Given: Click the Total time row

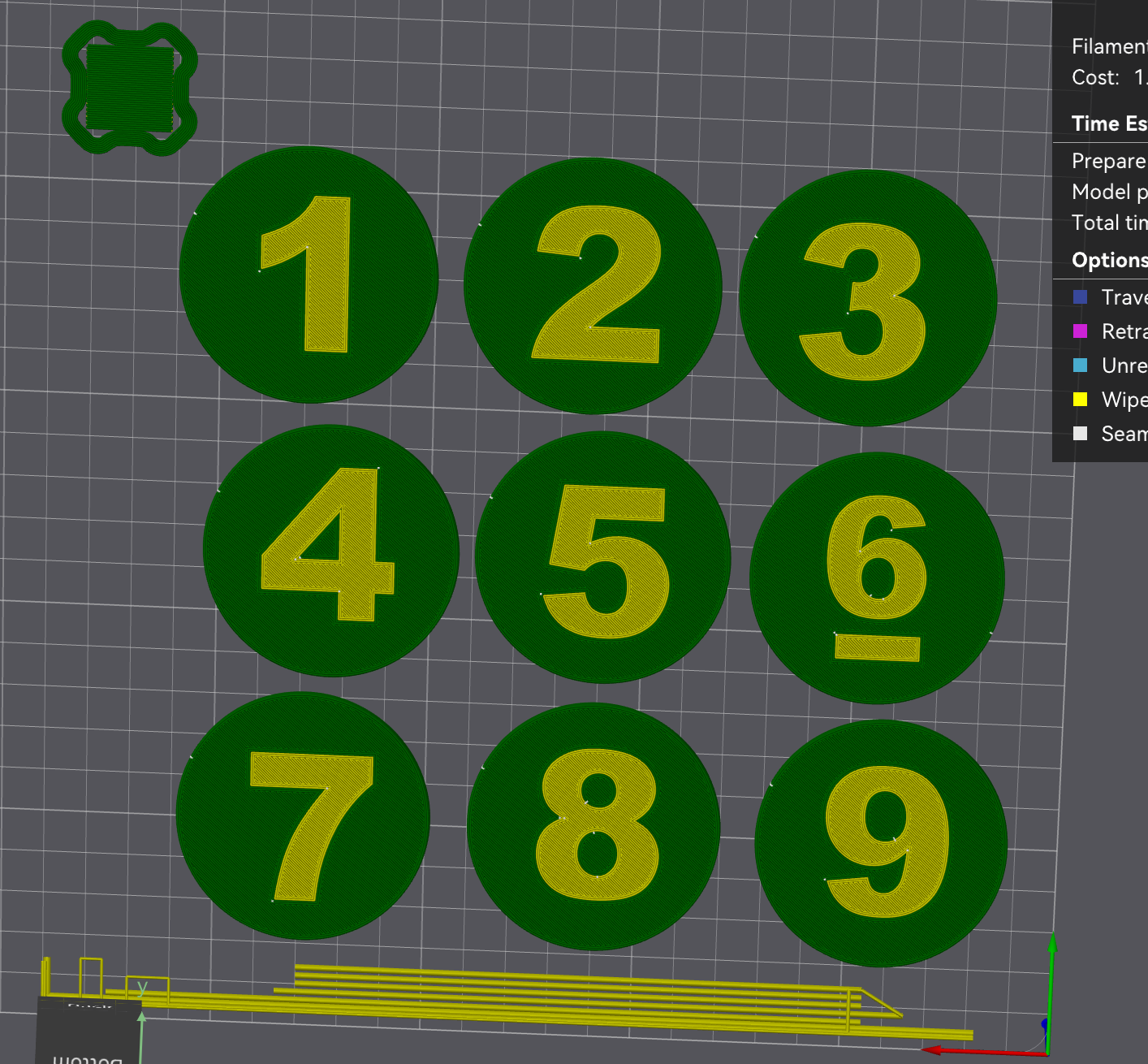Looking at the screenshot, I should point(1109,223).
